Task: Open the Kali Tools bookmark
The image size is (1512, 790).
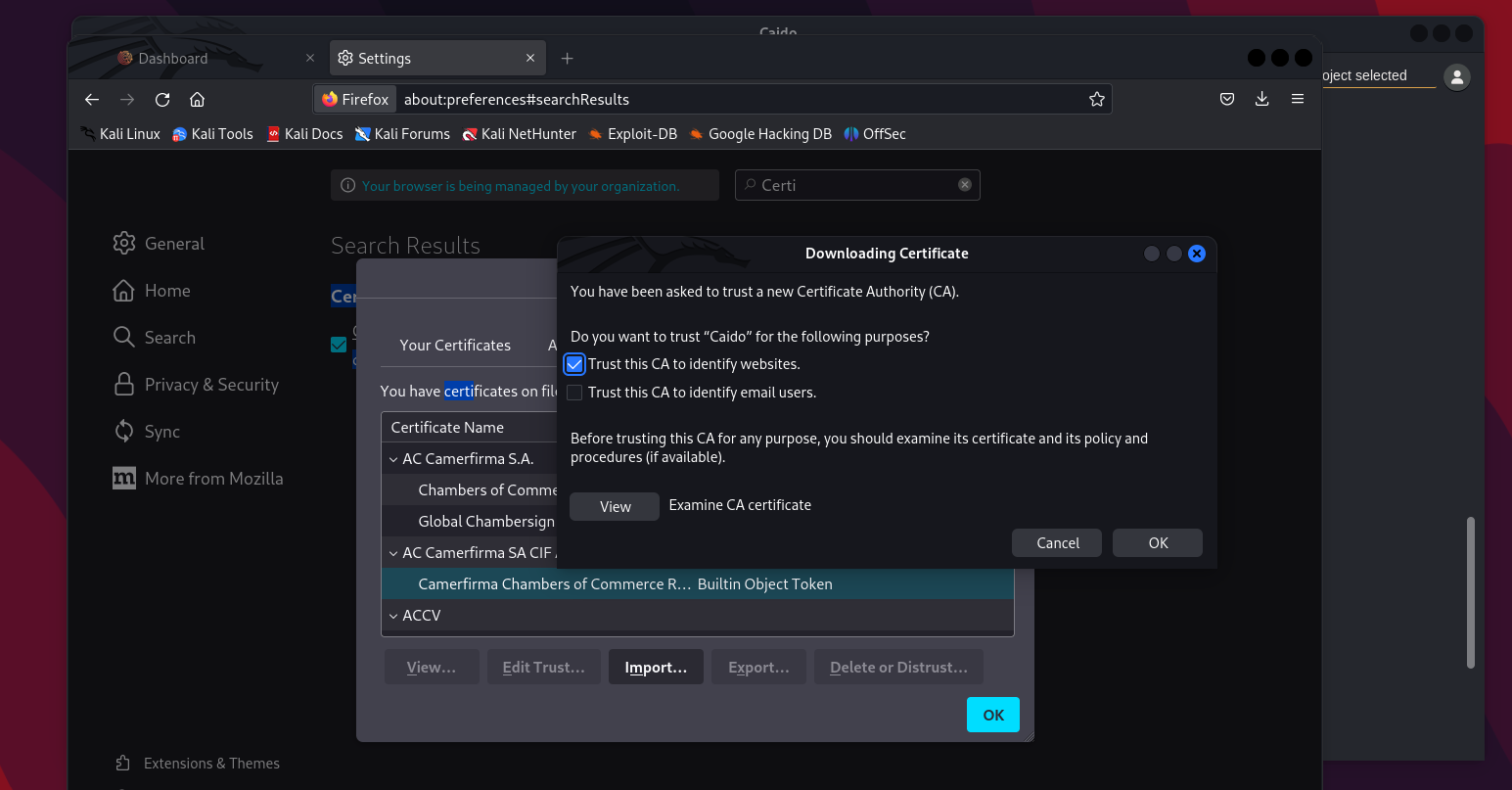Action: 212,134
